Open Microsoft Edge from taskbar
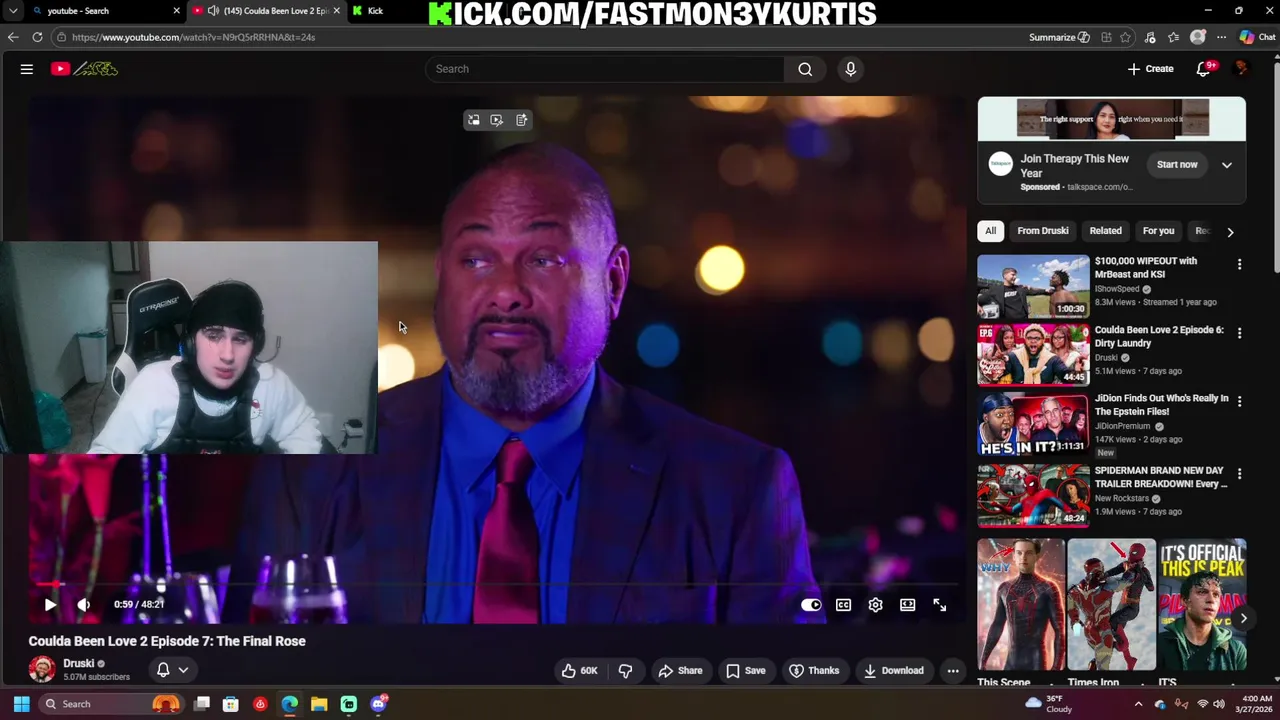The width and height of the screenshot is (1280, 720). pyautogui.click(x=289, y=704)
